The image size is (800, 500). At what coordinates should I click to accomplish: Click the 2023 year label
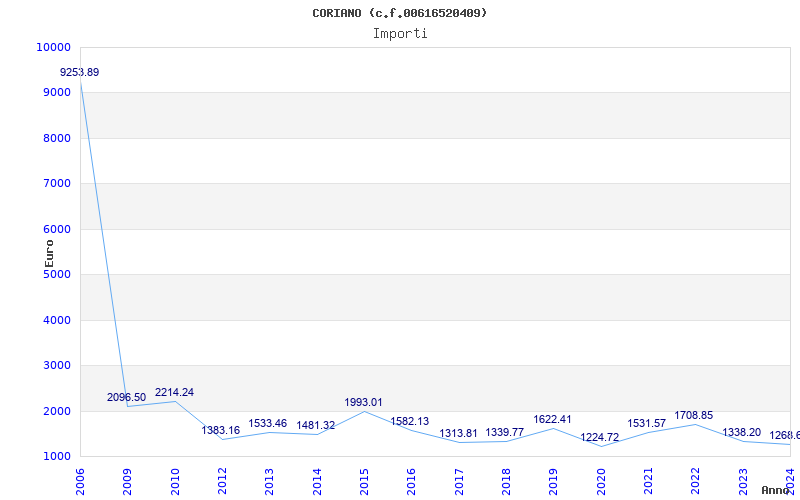[x=743, y=482]
